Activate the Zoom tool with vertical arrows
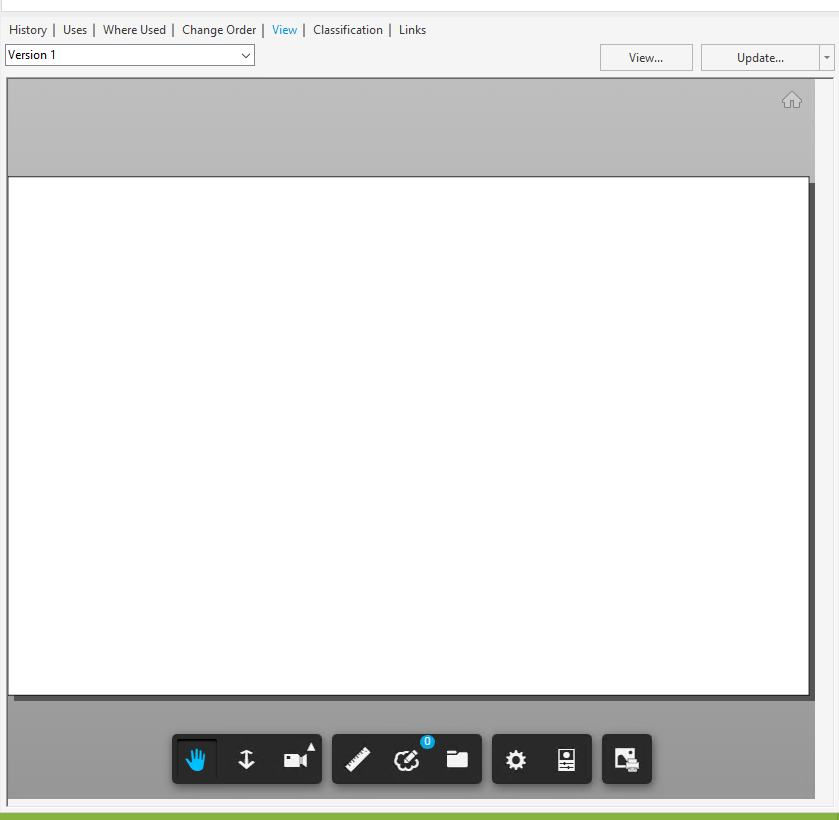The image size is (839, 820). click(246, 759)
